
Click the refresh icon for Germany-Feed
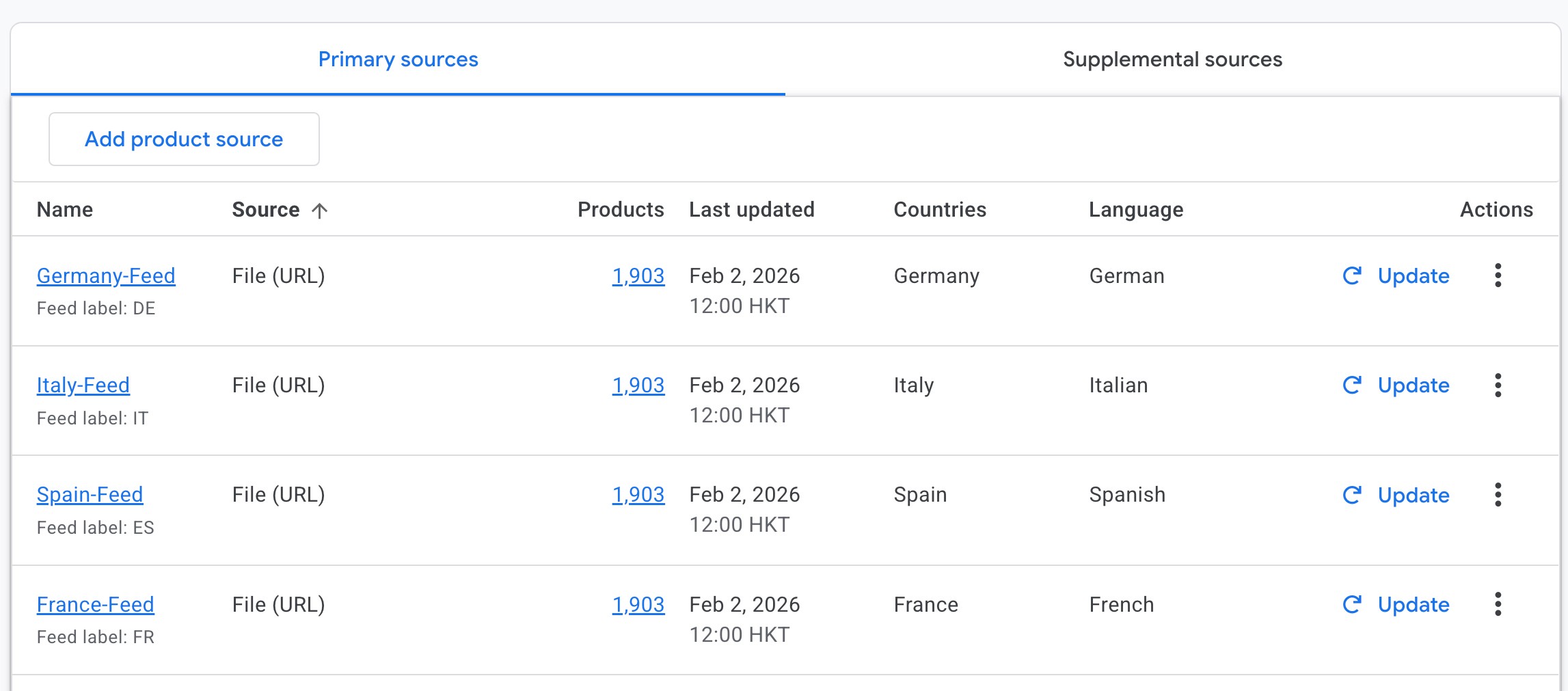click(1352, 275)
